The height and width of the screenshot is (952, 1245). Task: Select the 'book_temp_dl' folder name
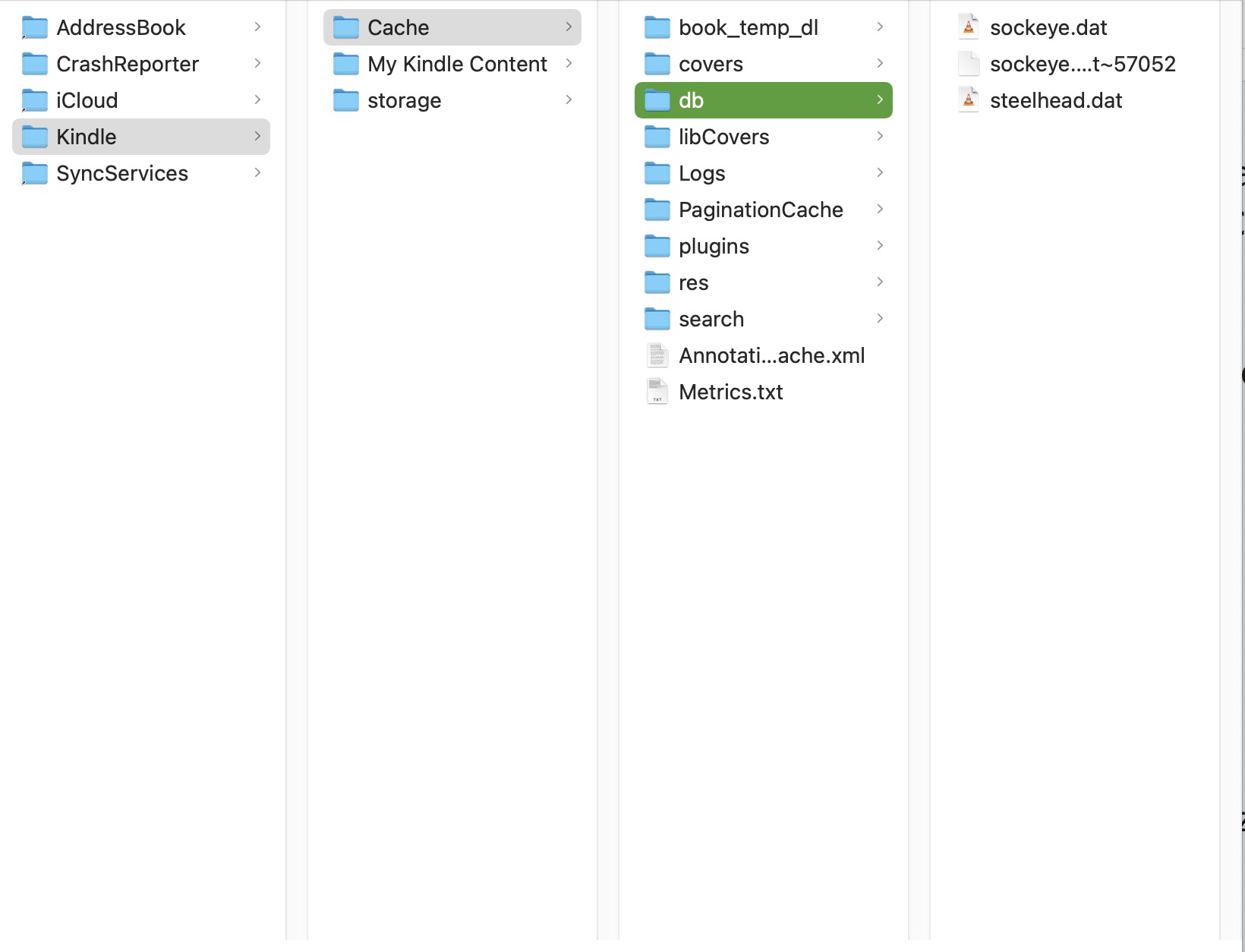coord(749,28)
